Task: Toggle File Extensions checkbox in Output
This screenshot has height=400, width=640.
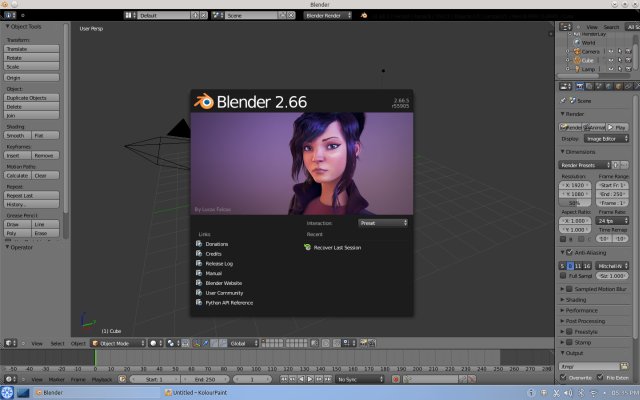Action: (600, 377)
